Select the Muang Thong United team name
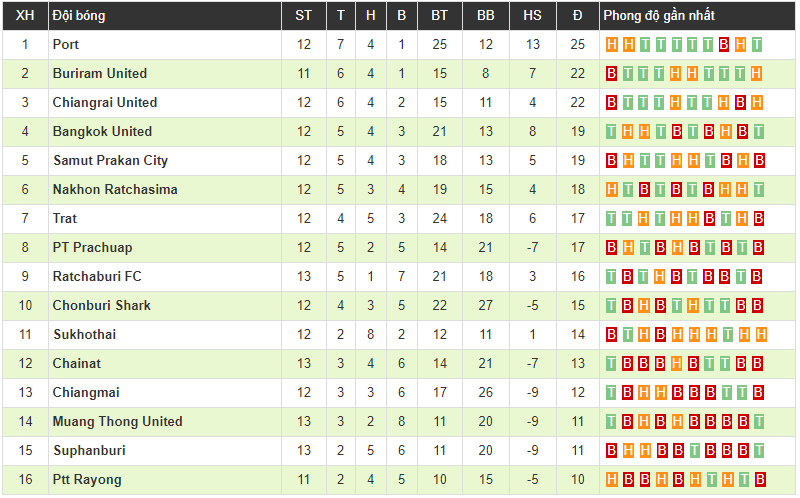800x498 pixels. tap(117, 422)
